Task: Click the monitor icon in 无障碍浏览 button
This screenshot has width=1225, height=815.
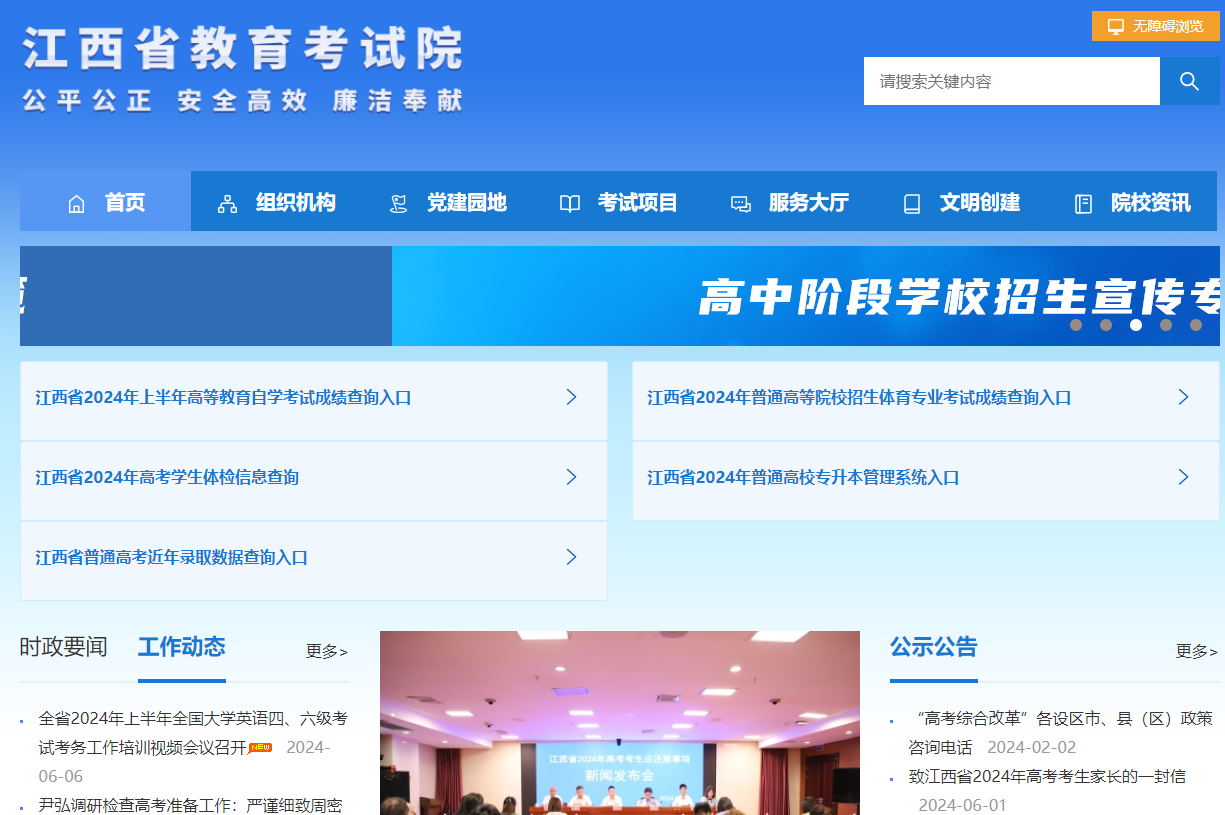Action: (x=1115, y=26)
